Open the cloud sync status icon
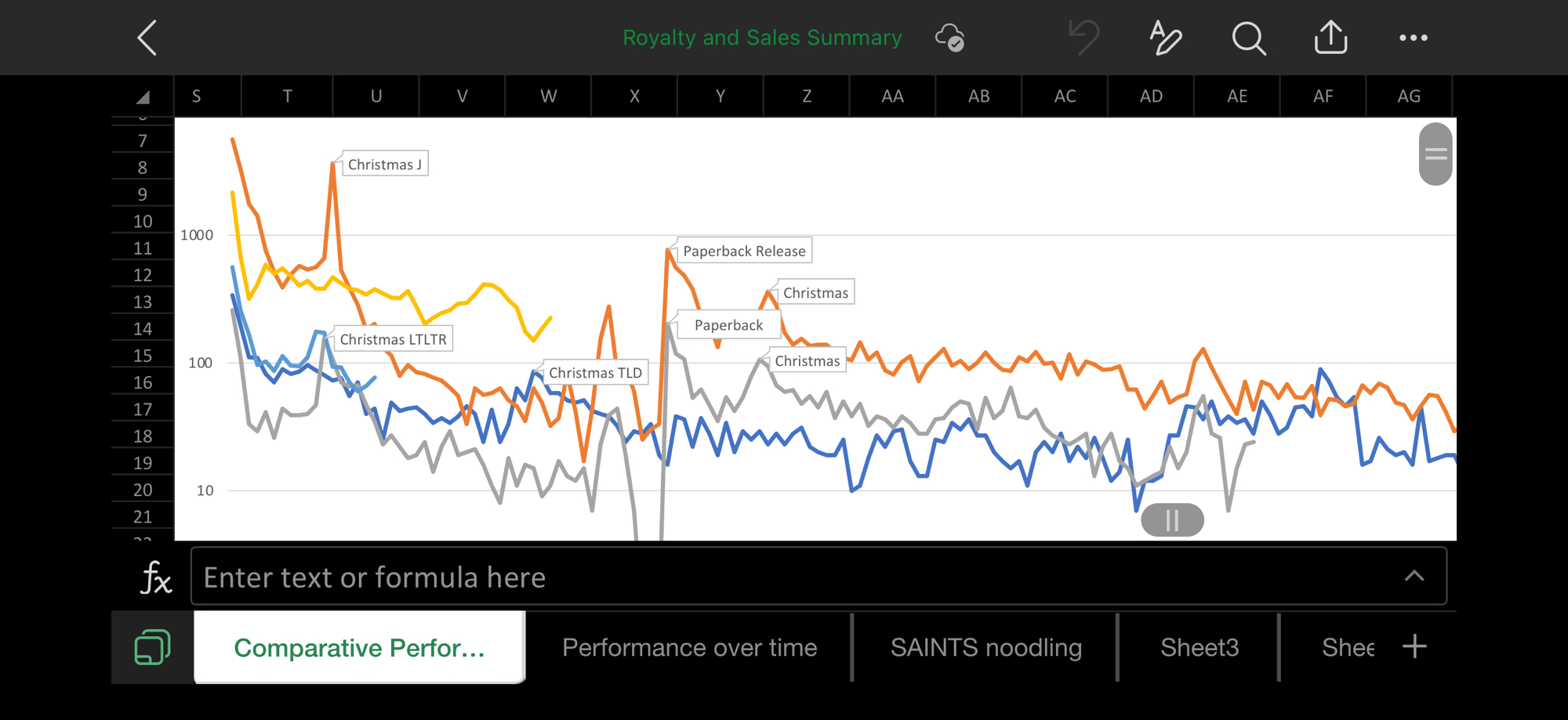 tap(949, 38)
